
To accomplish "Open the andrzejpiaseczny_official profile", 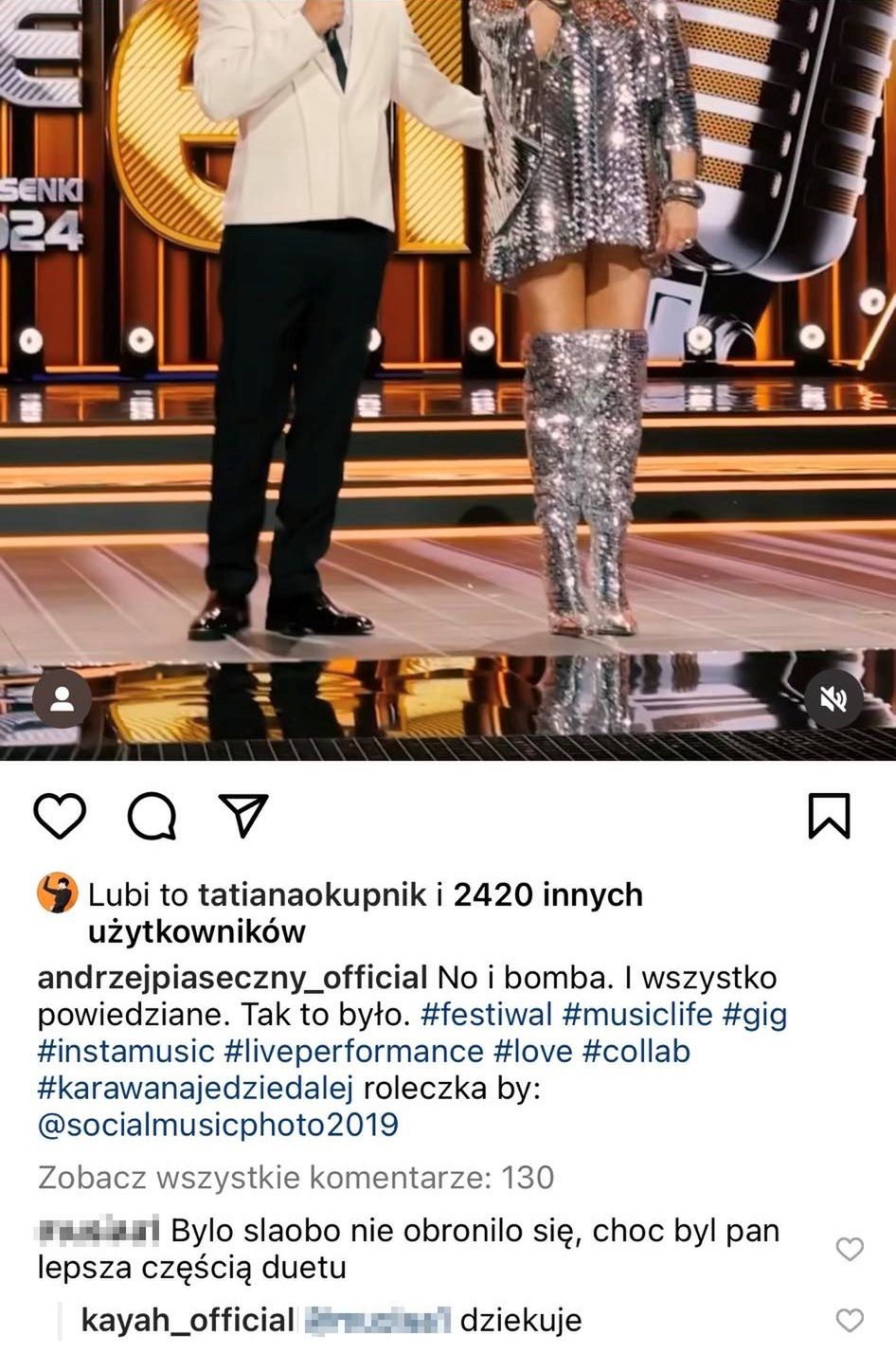I will coord(233,978).
